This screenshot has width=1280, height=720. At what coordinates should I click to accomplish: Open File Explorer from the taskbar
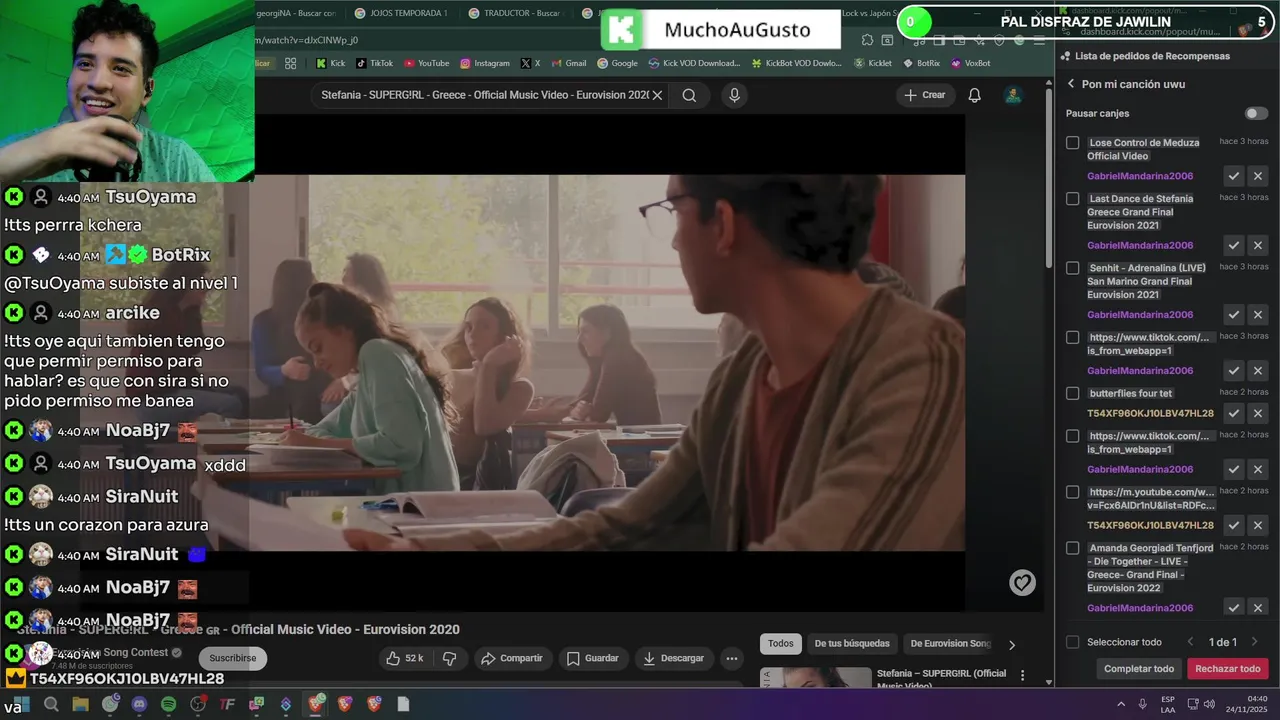tap(81, 704)
